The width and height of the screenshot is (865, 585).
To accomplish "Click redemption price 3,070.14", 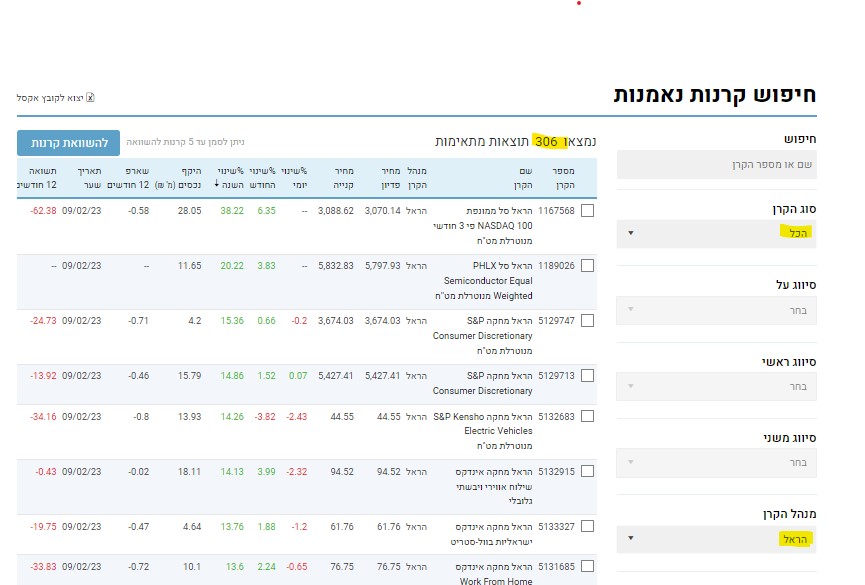I will pyautogui.click(x=382, y=211).
